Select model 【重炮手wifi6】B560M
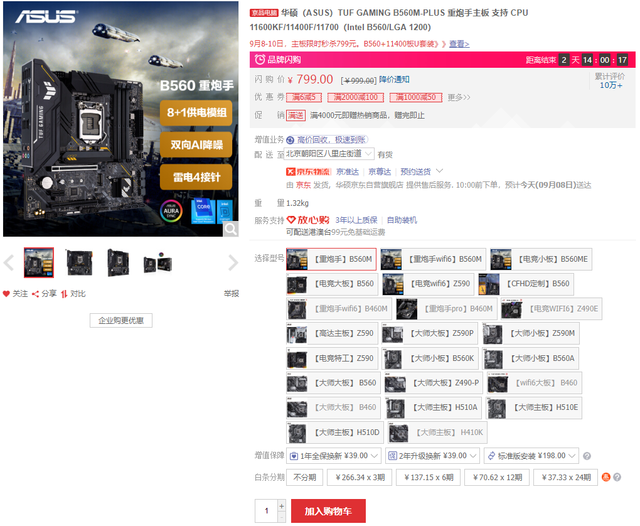 (x=433, y=259)
